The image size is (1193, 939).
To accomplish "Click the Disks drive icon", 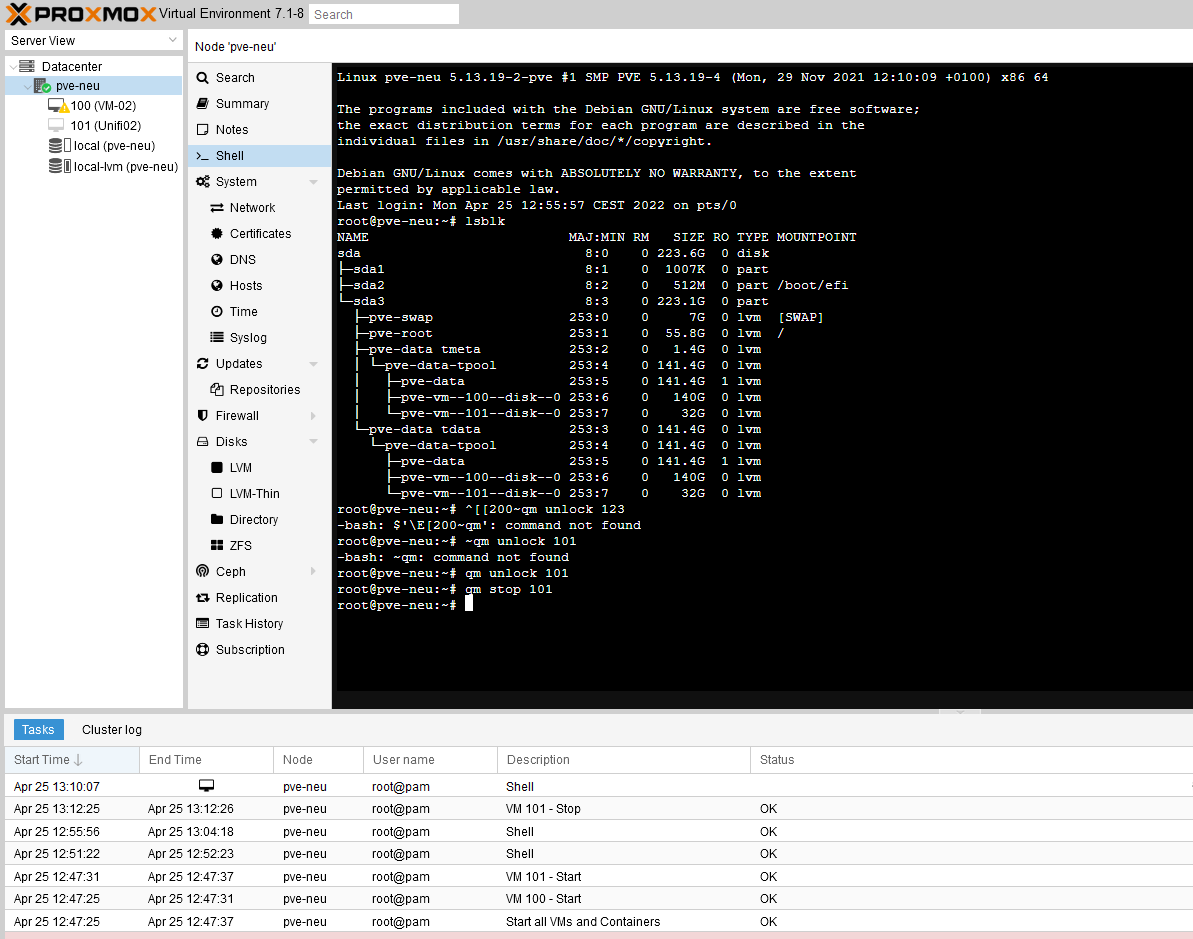I will point(202,441).
